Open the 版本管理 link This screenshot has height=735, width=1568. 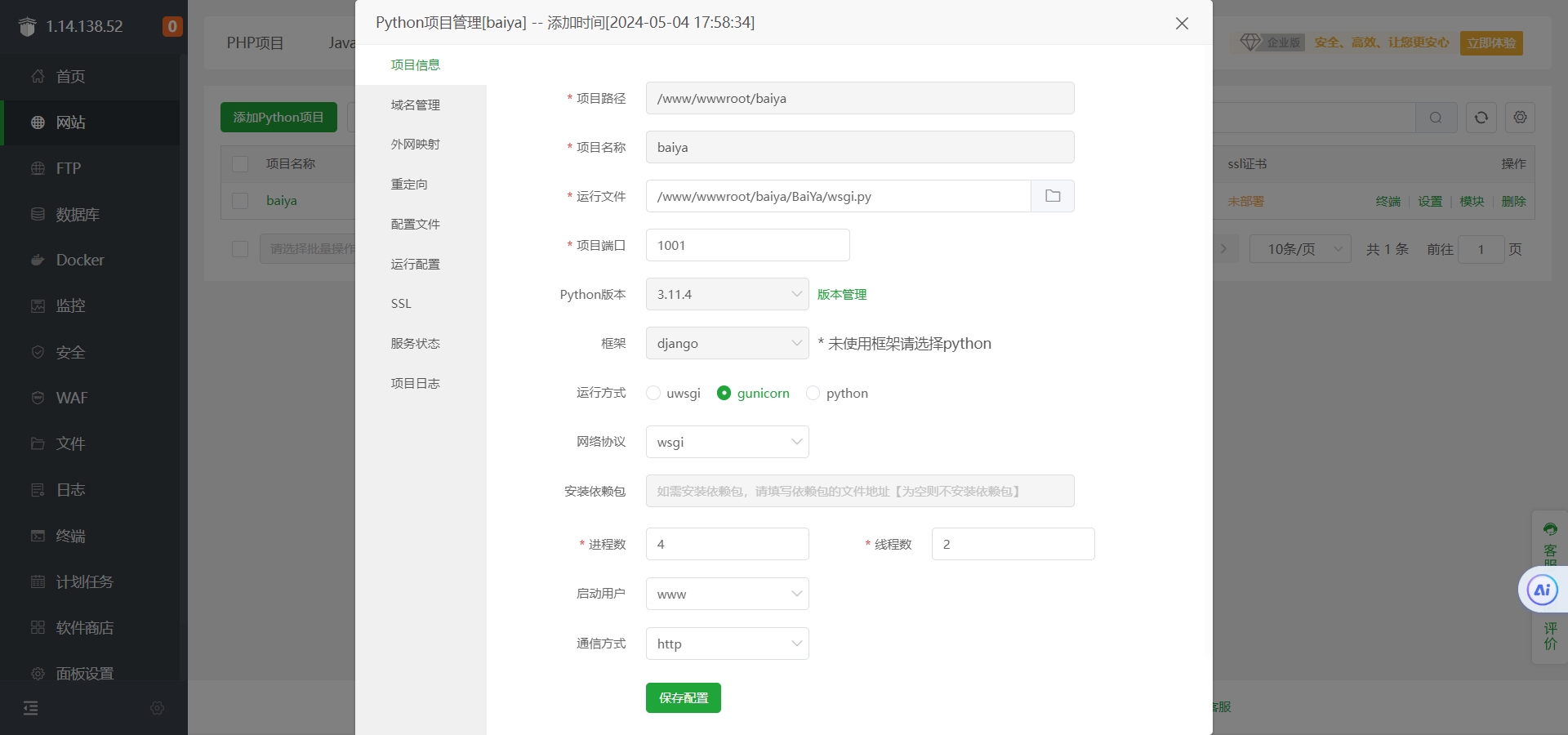[x=842, y=294]
